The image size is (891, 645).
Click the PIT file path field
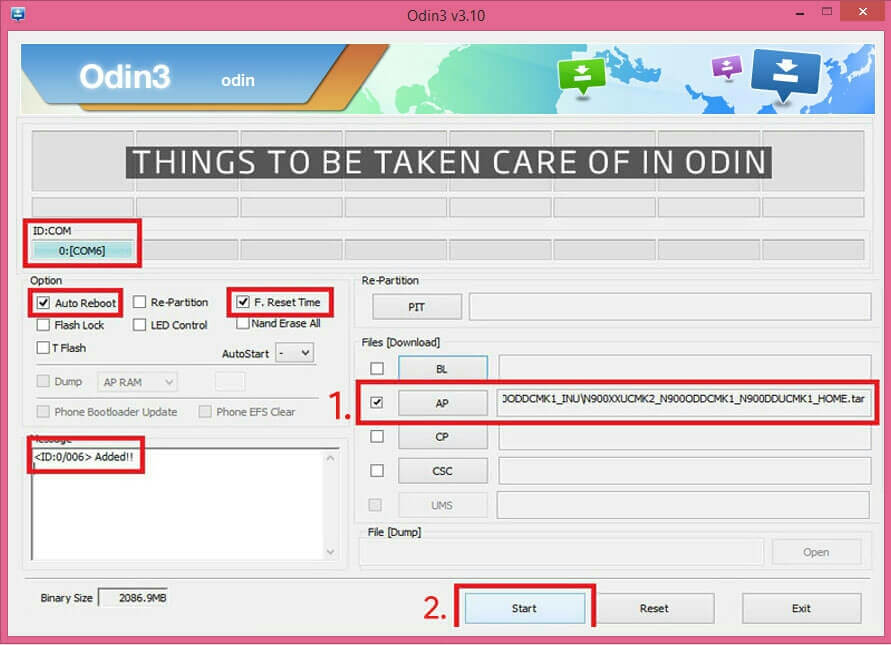(670, 307)
